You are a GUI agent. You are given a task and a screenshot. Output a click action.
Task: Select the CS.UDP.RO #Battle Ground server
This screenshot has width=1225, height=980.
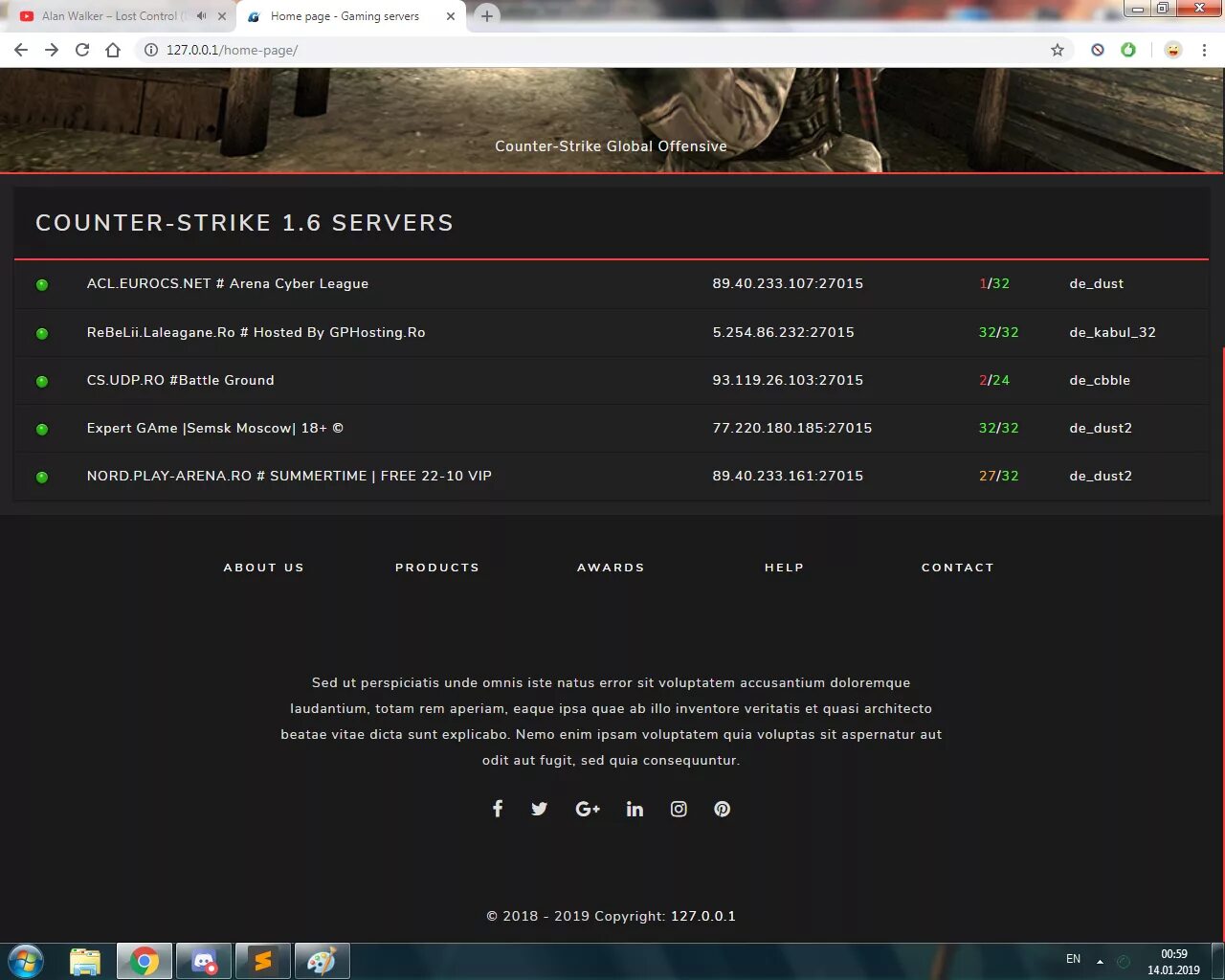tap(181, 380)
